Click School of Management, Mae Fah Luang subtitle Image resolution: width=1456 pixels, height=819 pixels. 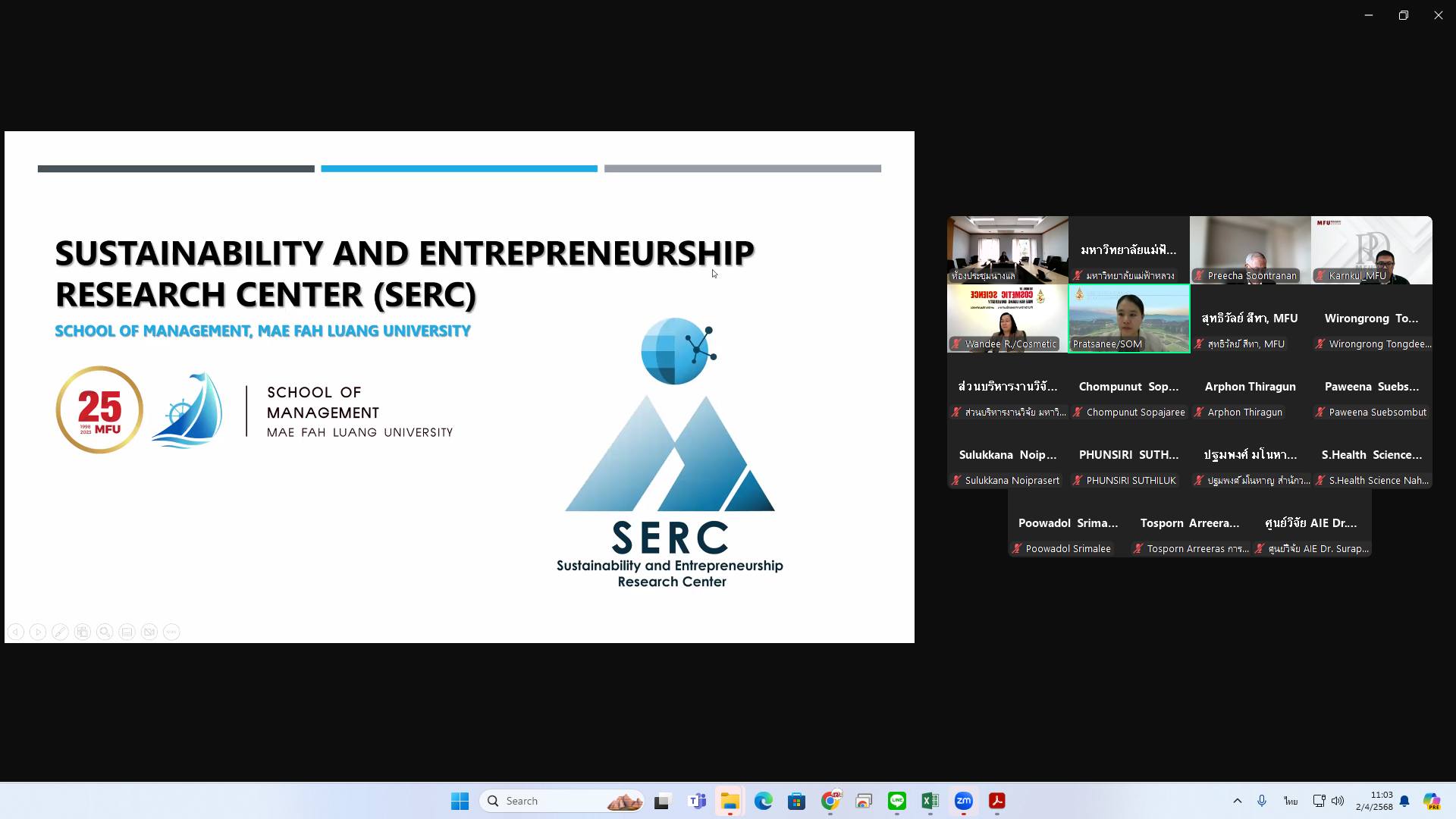tap(262, 331)
